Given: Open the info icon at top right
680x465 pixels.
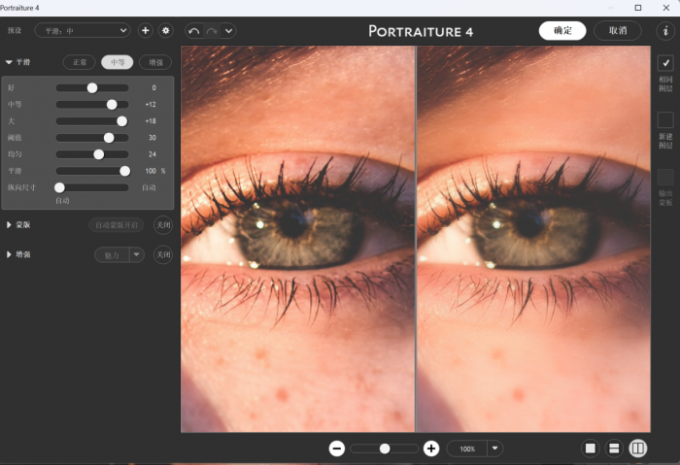Looking at the screenshot, I should click(x=665, y=31).
